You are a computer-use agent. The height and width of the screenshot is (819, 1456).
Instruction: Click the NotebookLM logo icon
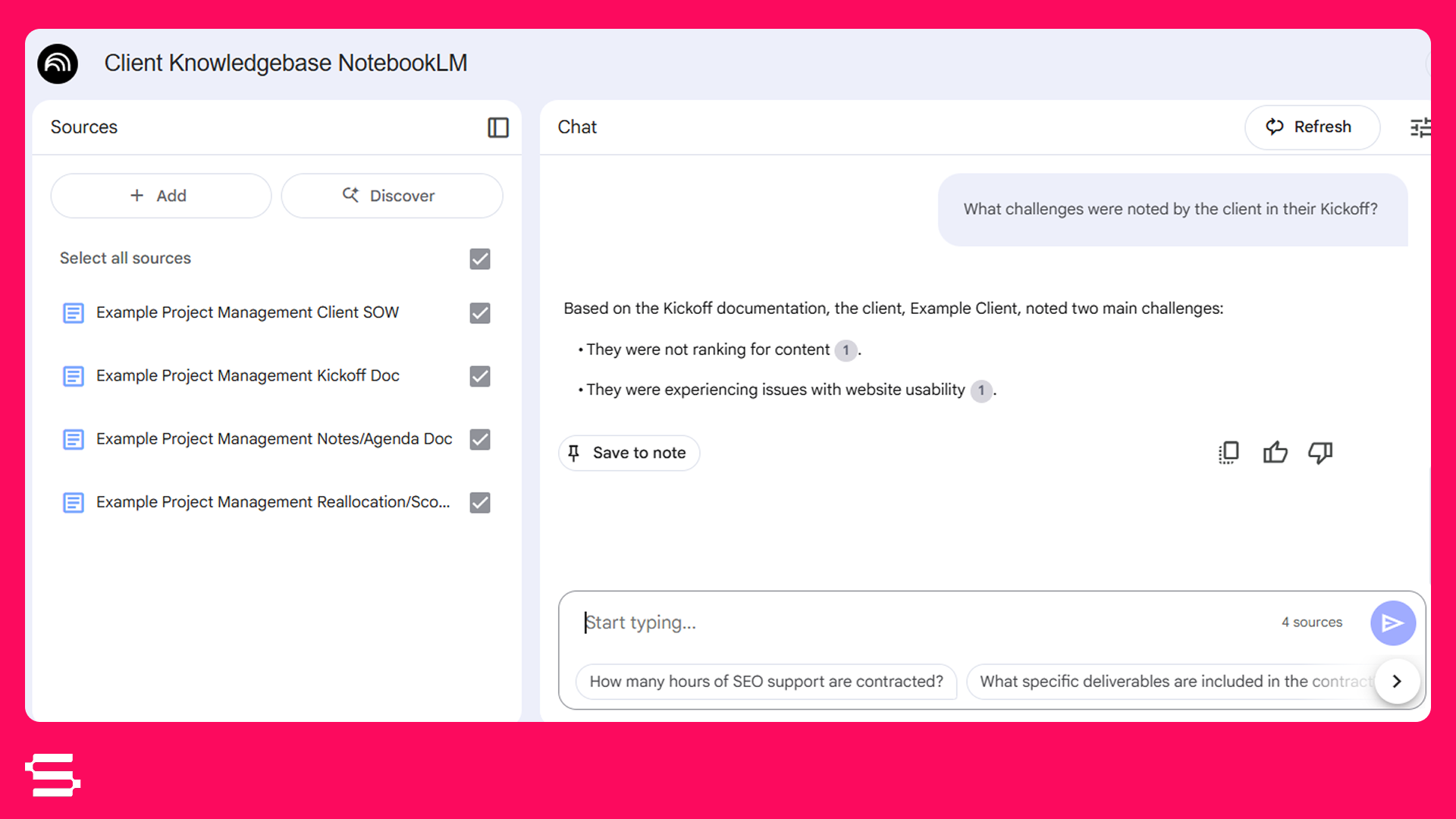click(58, 64)
